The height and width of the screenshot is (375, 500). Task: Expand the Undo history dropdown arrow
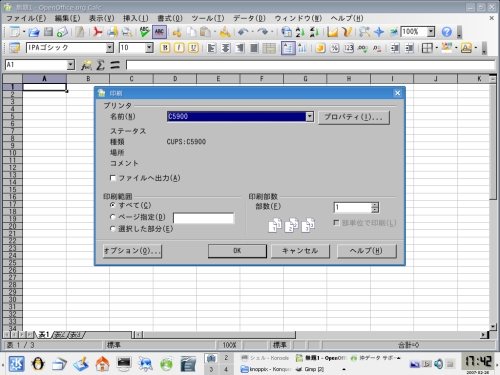point(252,32)
